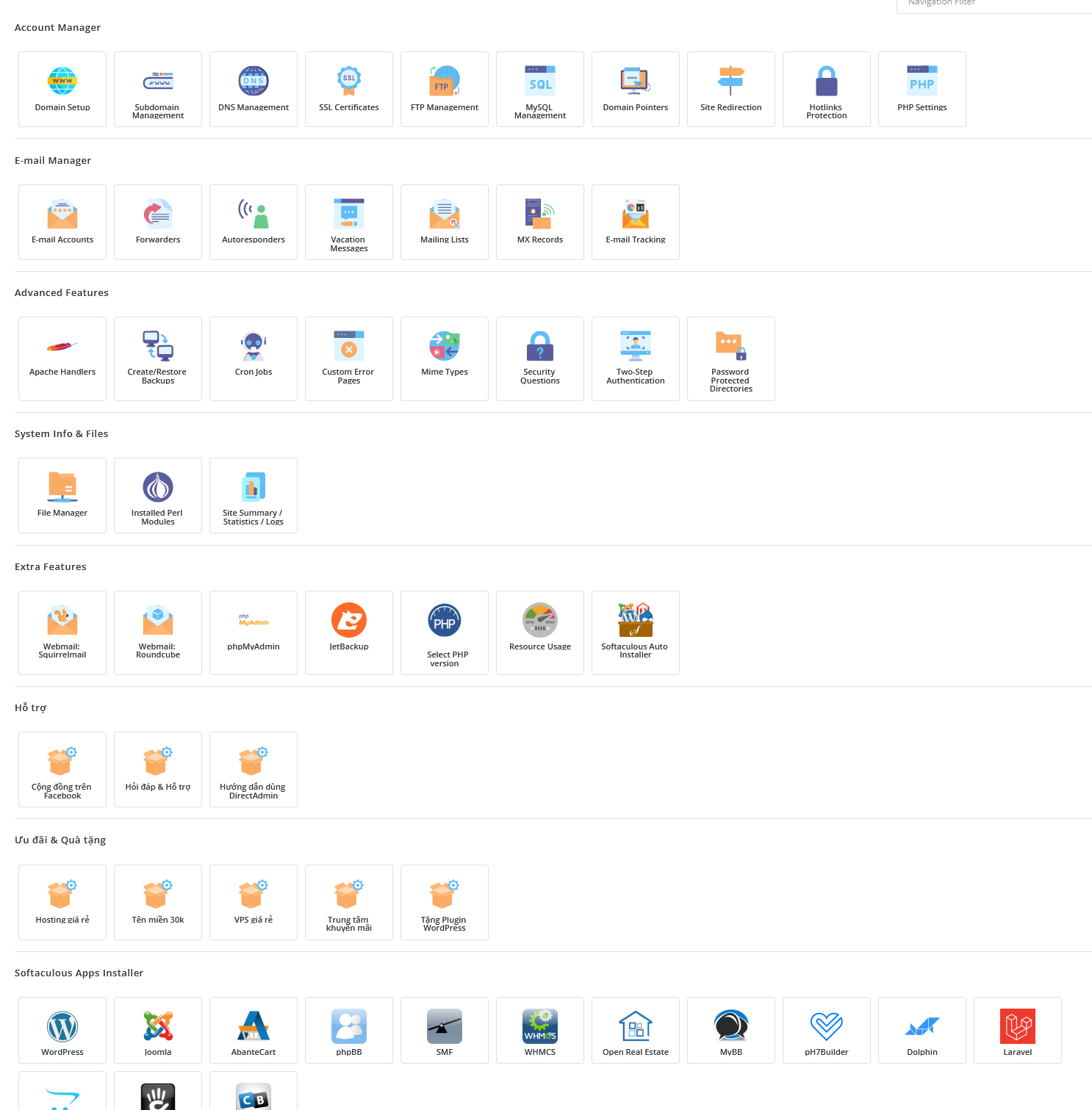The image size is (1092, 1110).
Task: Install phpBB forum app
Action: point(349,1030)
